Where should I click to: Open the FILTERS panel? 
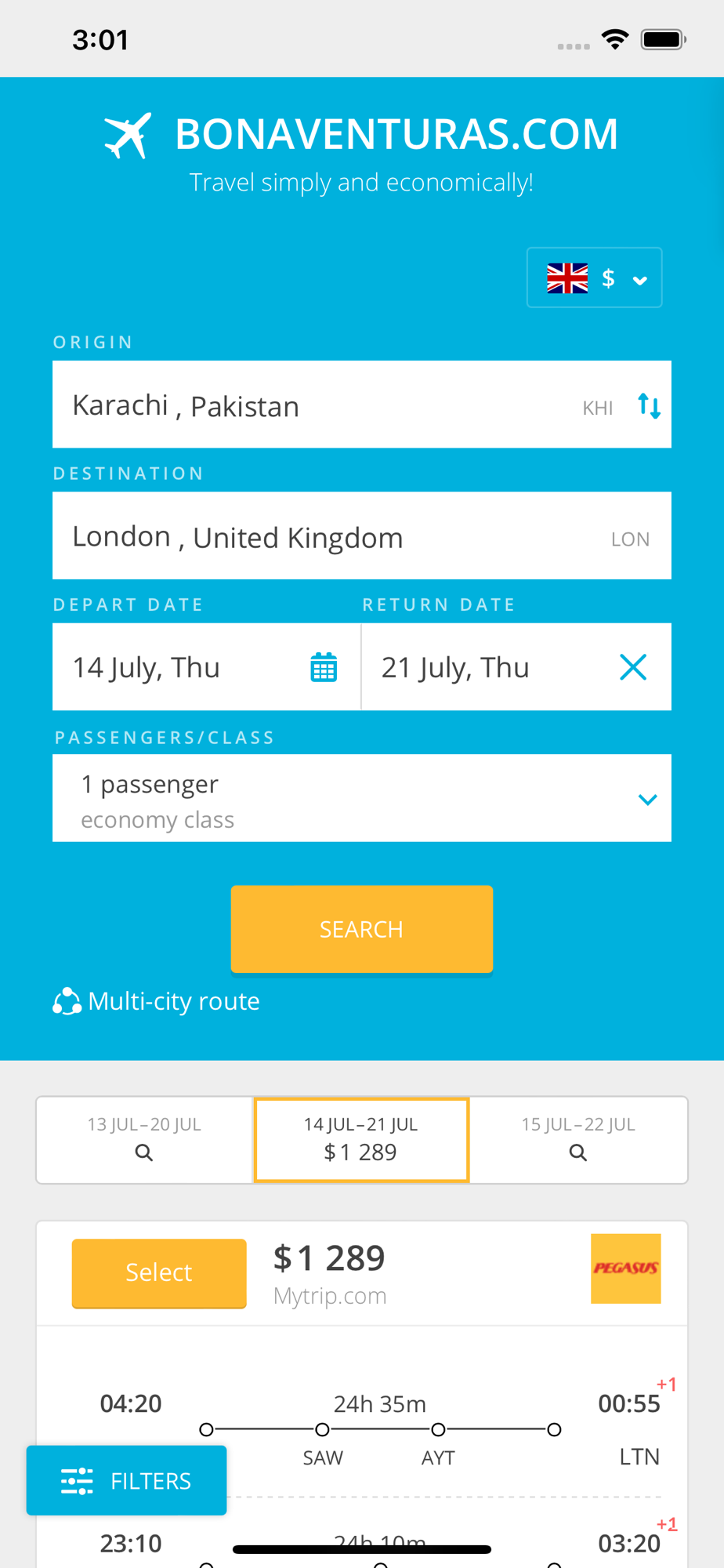click(x=127, y=1480)
